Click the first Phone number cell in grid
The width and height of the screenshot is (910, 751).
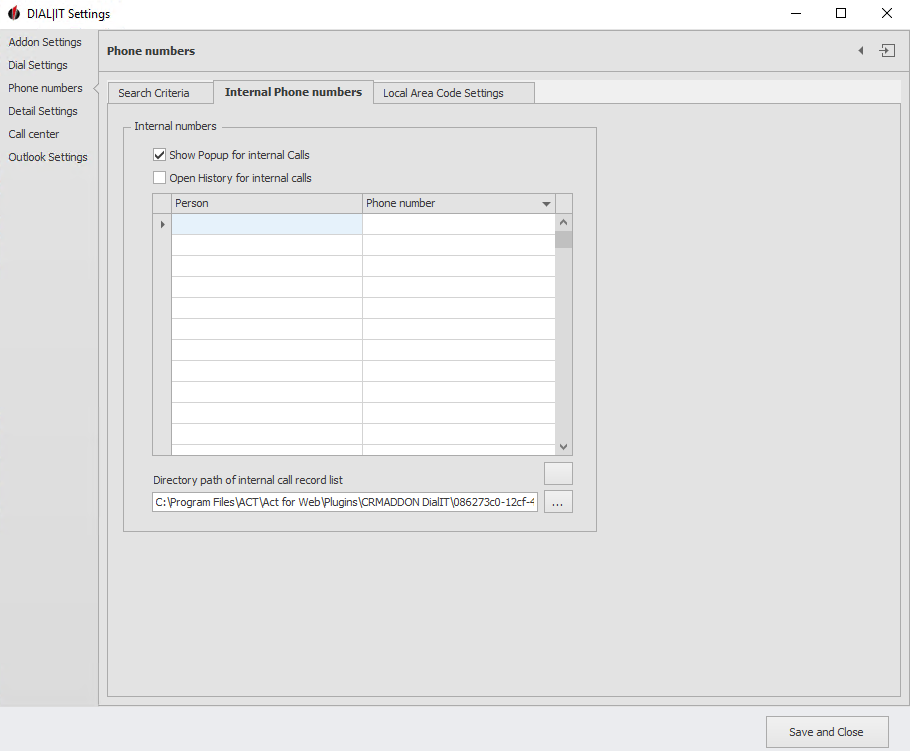[x=458, y=224]
